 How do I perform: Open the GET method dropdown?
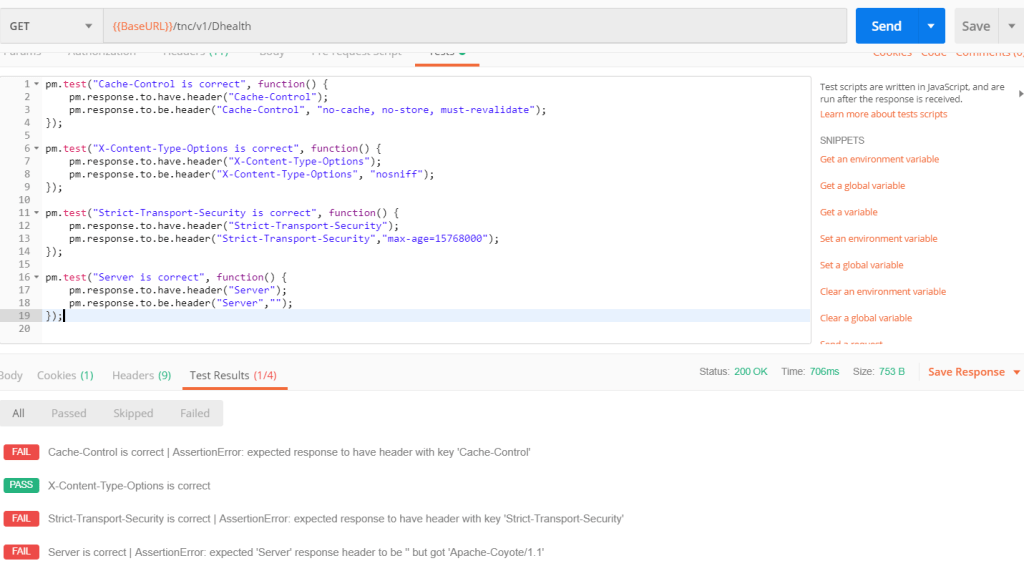(x=50, y=26)
